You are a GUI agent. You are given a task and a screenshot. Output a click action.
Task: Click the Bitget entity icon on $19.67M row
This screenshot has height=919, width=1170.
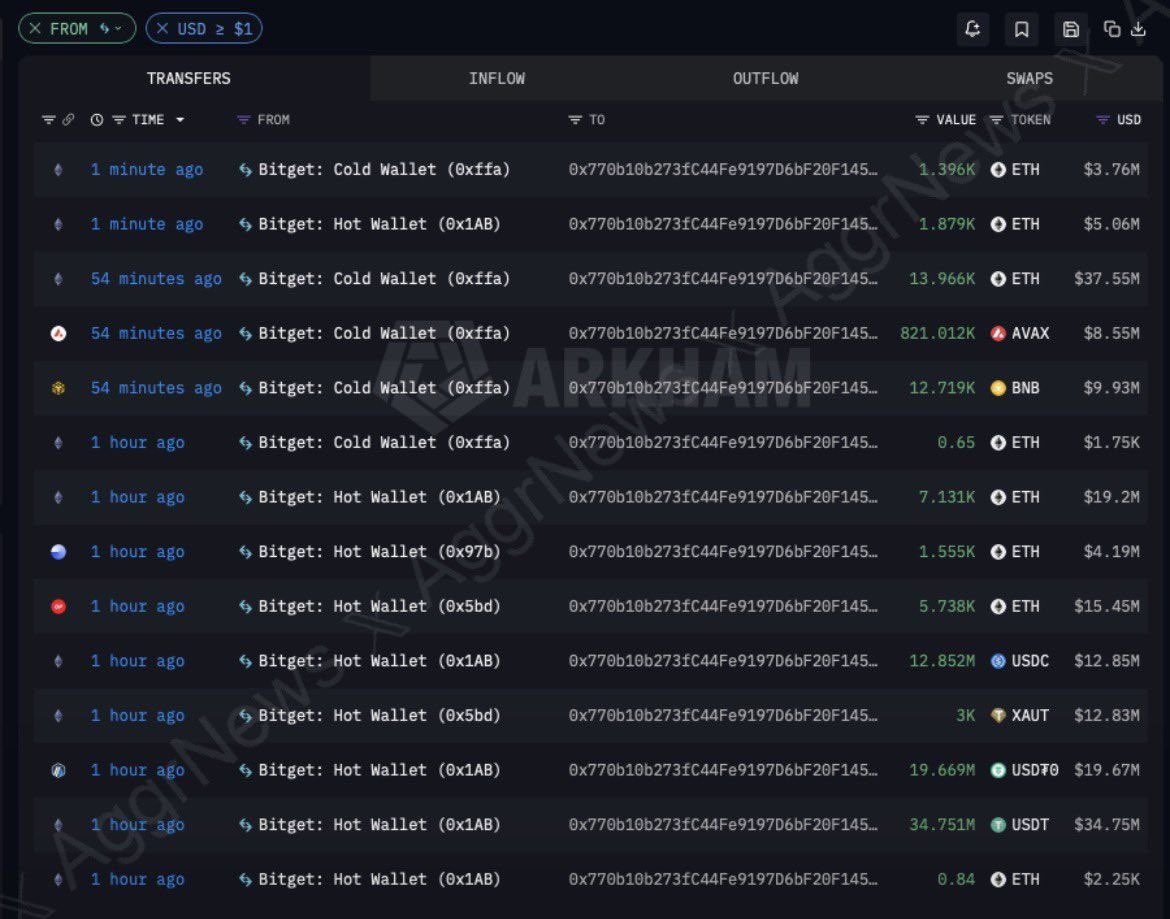(x=245, y=771)
